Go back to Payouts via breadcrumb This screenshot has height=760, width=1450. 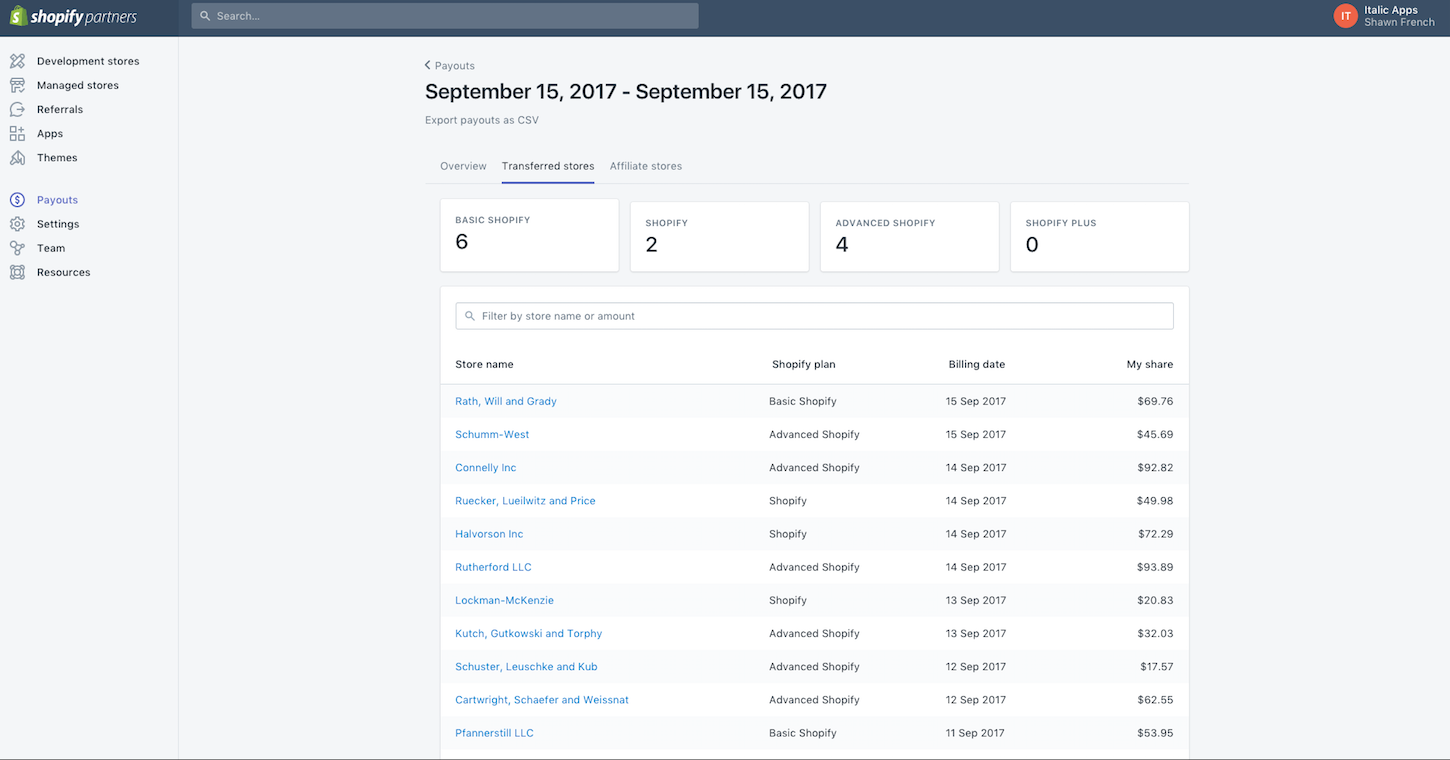[450, 66]
